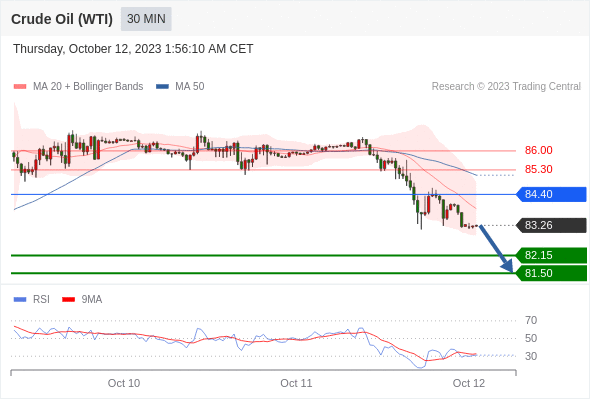Toggle the RSI legend entry
Screen dimensions: 590x400
tap(32, 300)
